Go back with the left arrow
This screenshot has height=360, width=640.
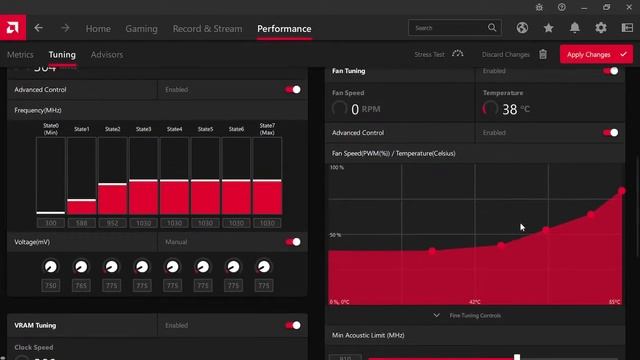[38, 28]
